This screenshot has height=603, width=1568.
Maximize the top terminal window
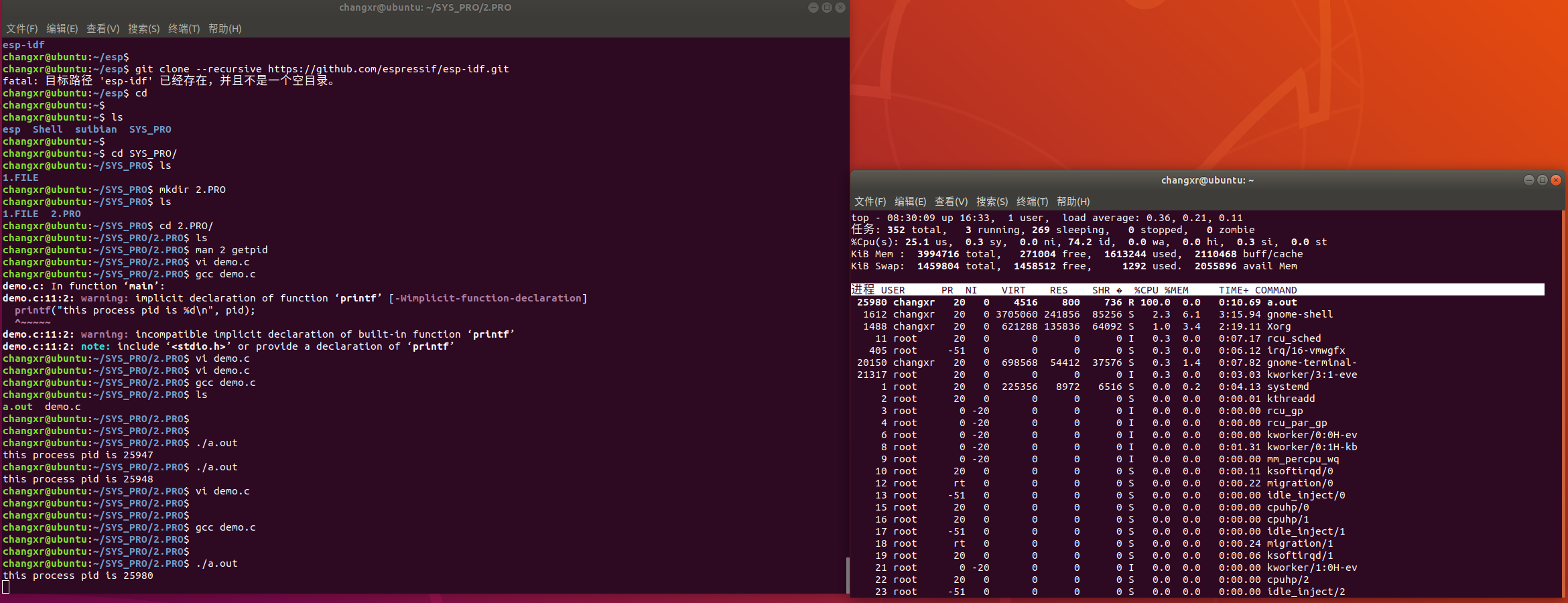1543,180
